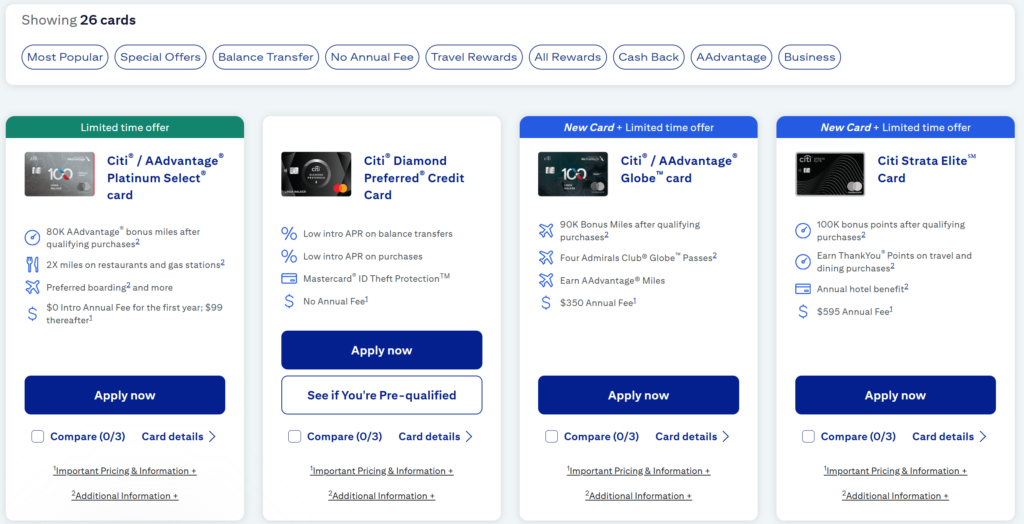The height and width of the screenshot is (524, 1024).
Task: Click the percent icon next to balance transfers
Action: click(x=289, y=234)
